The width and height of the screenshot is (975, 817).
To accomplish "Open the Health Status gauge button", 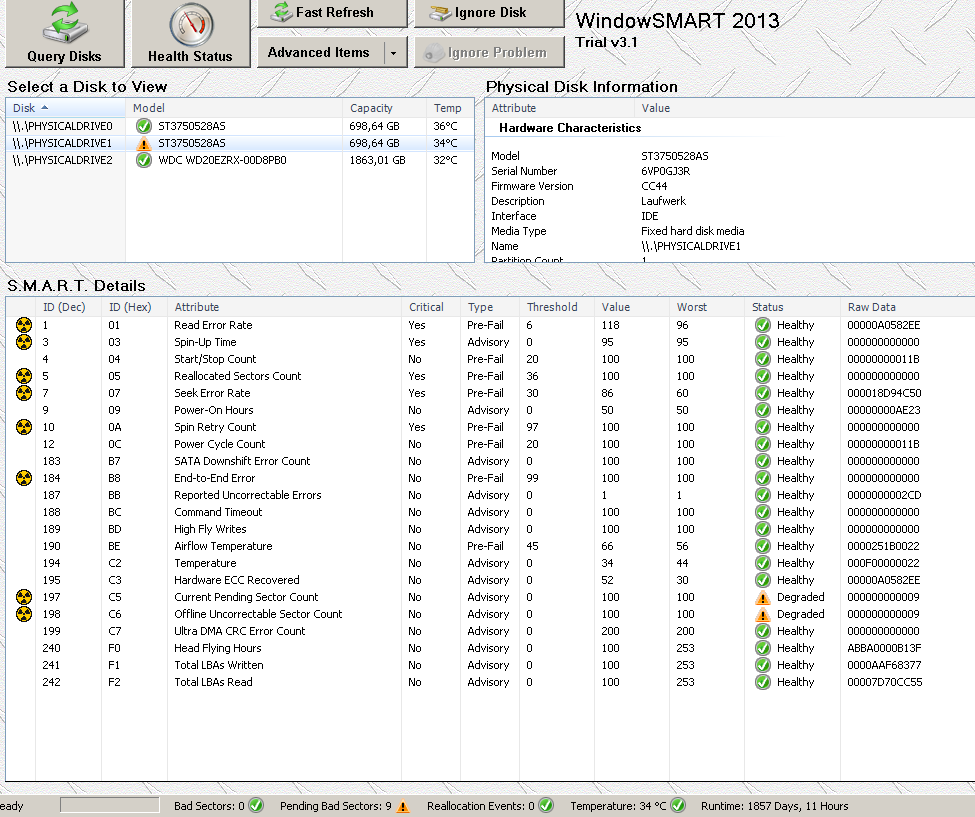I will point(191,33).
